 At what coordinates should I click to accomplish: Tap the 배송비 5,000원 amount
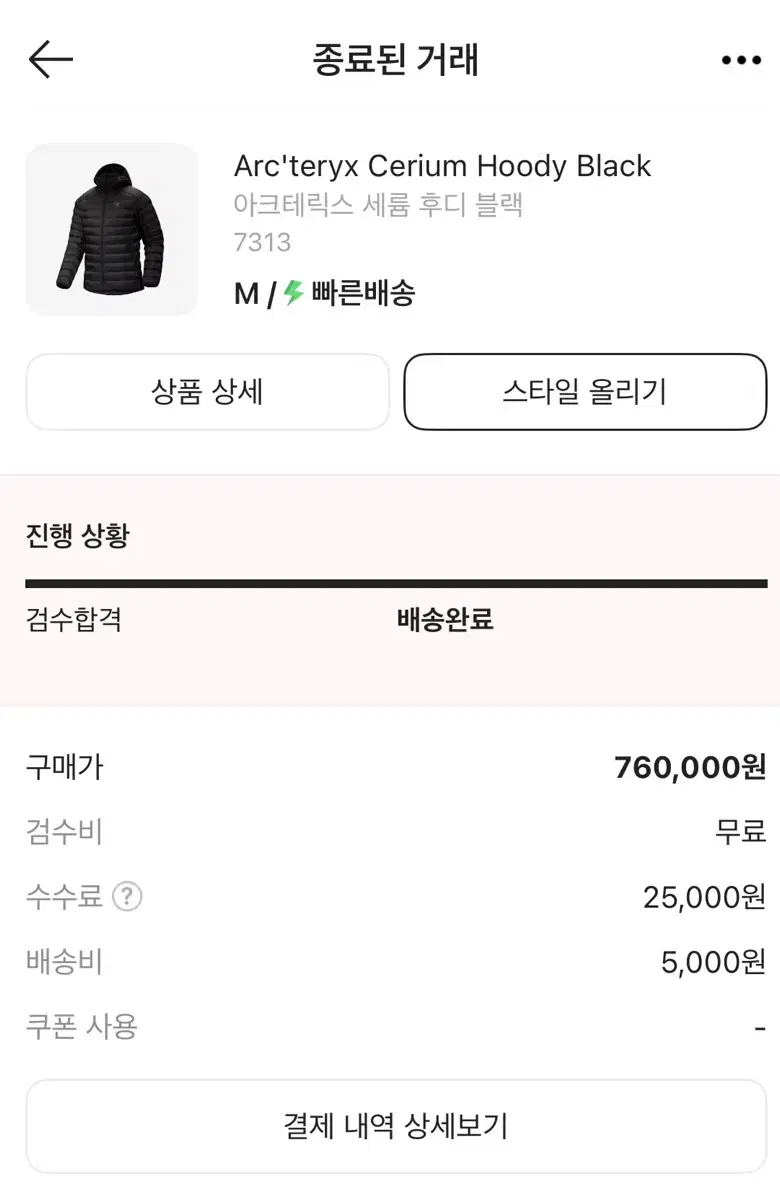pos(713,962)
